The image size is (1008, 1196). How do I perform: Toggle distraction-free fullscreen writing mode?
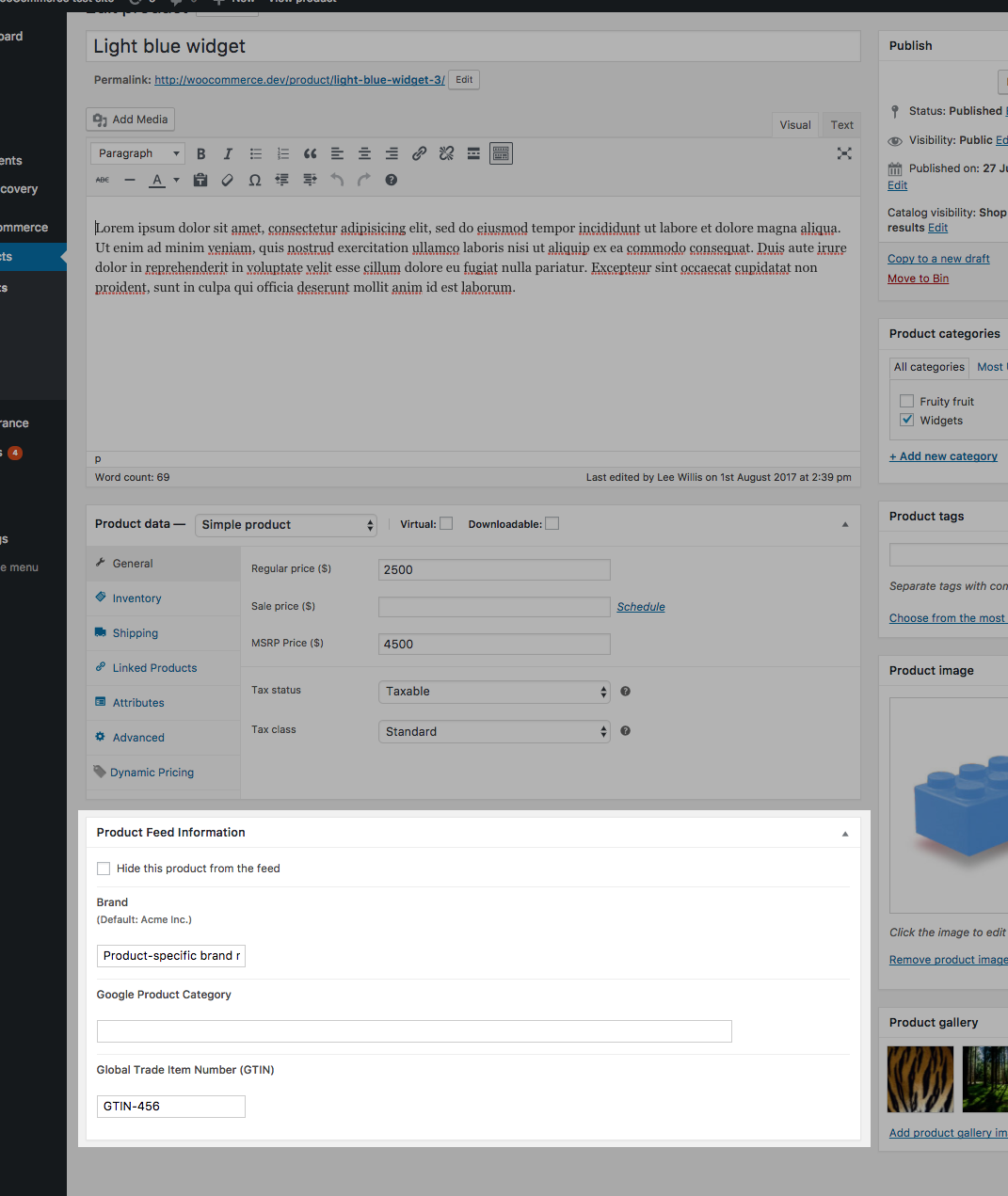[x=844, y=153]
